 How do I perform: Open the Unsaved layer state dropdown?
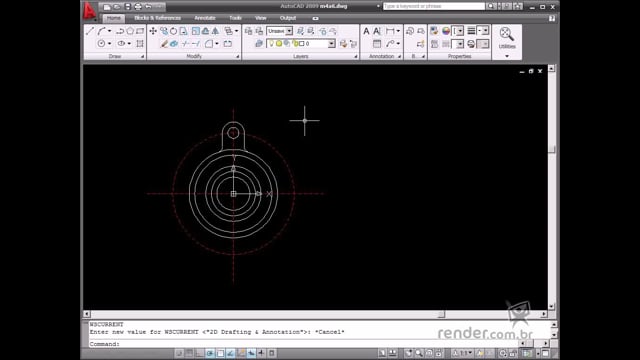[289, 31]
